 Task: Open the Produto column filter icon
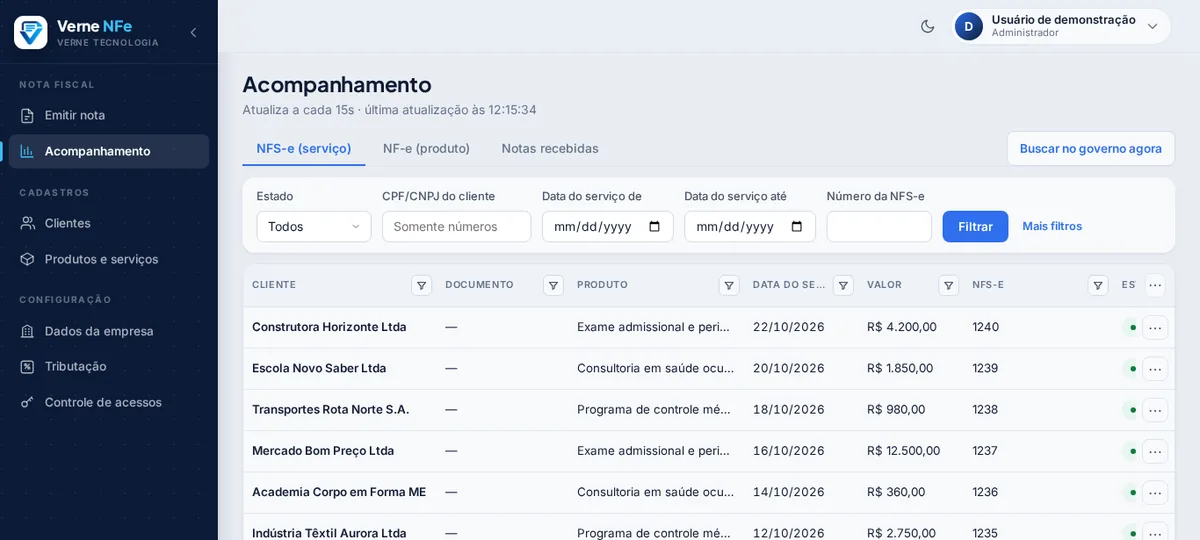tap(729, 285)
